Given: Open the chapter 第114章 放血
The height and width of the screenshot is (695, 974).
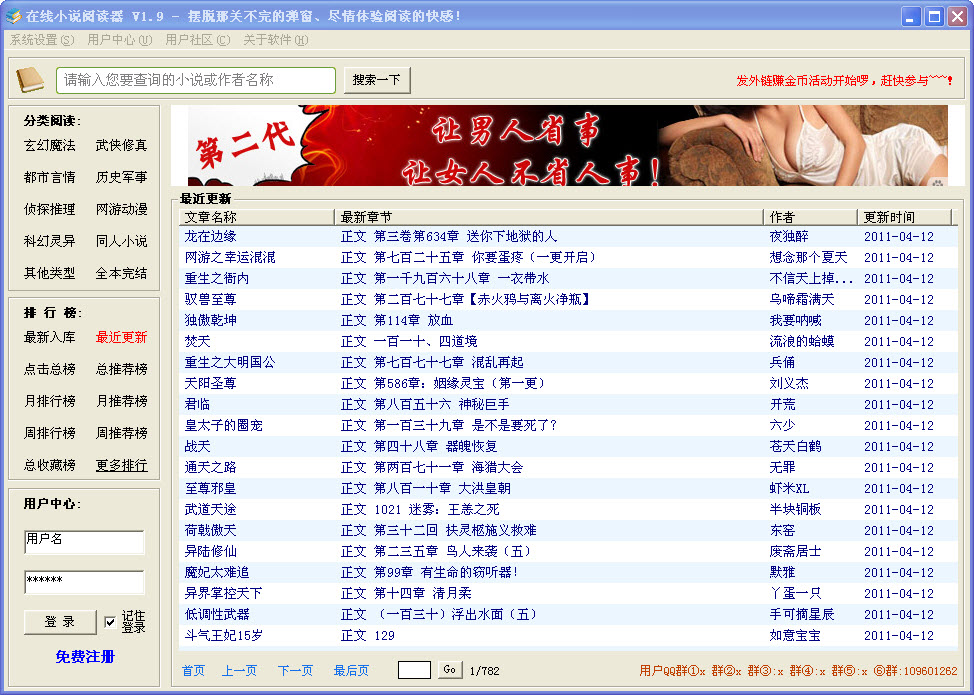Looking at the screenshot, I should point(413,320).
